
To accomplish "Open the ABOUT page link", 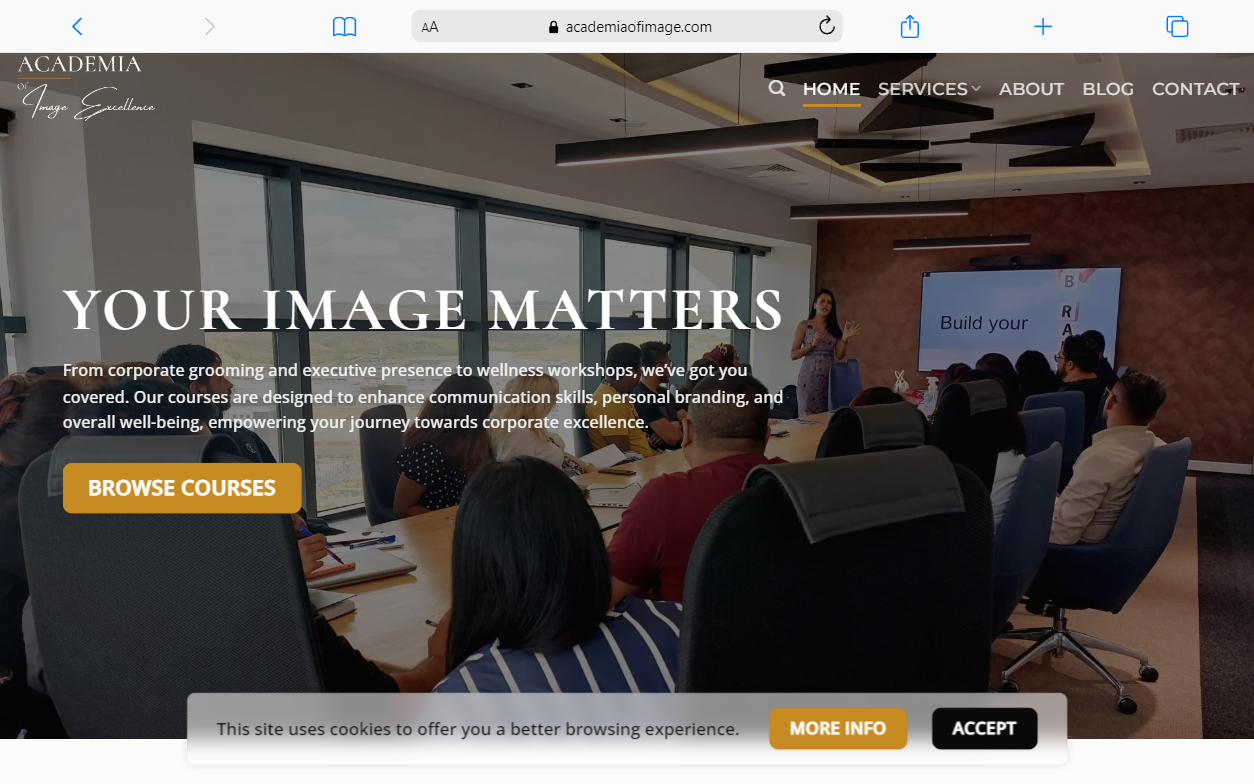I will click(1031, 89).
